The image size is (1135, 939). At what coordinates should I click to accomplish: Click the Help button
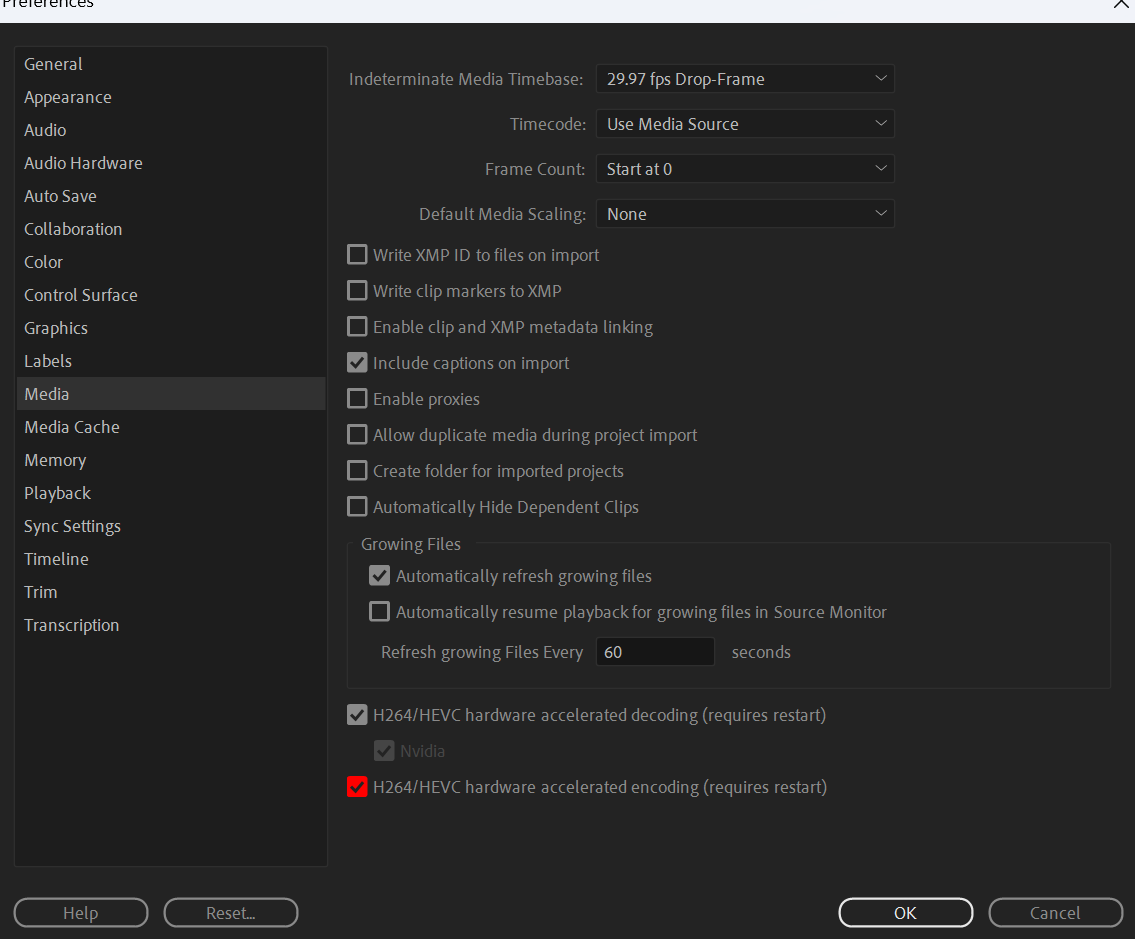[x=81, y=913]
